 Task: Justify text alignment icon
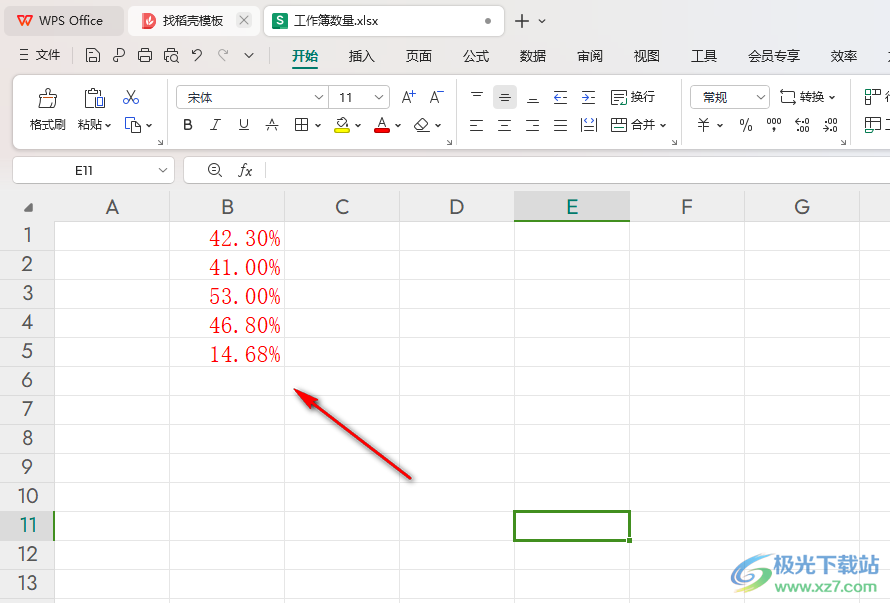pos(560,125)
